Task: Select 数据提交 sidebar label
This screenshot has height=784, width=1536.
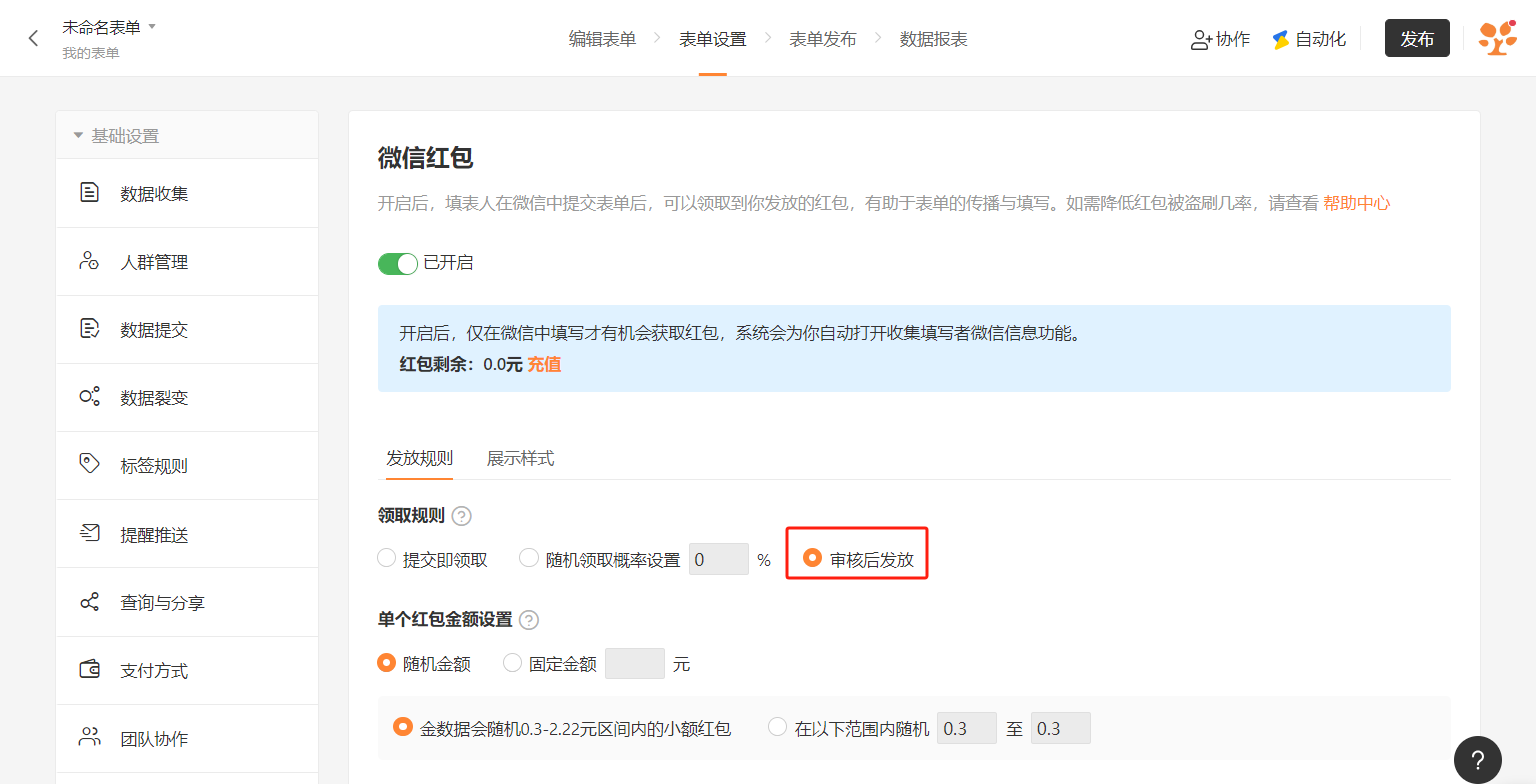Action: [x=154, y=330]
